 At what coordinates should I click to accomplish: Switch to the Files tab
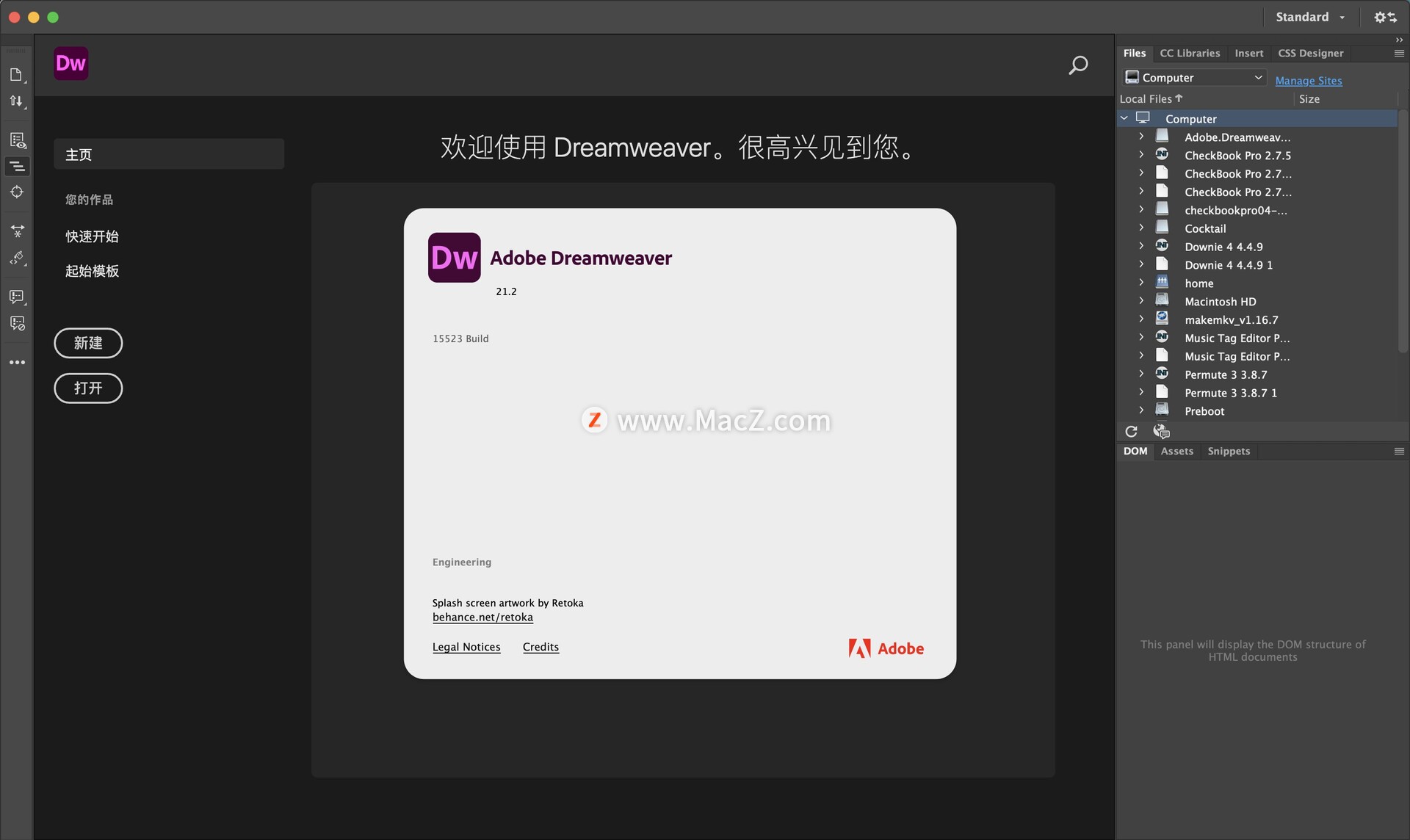[1134, 54]
